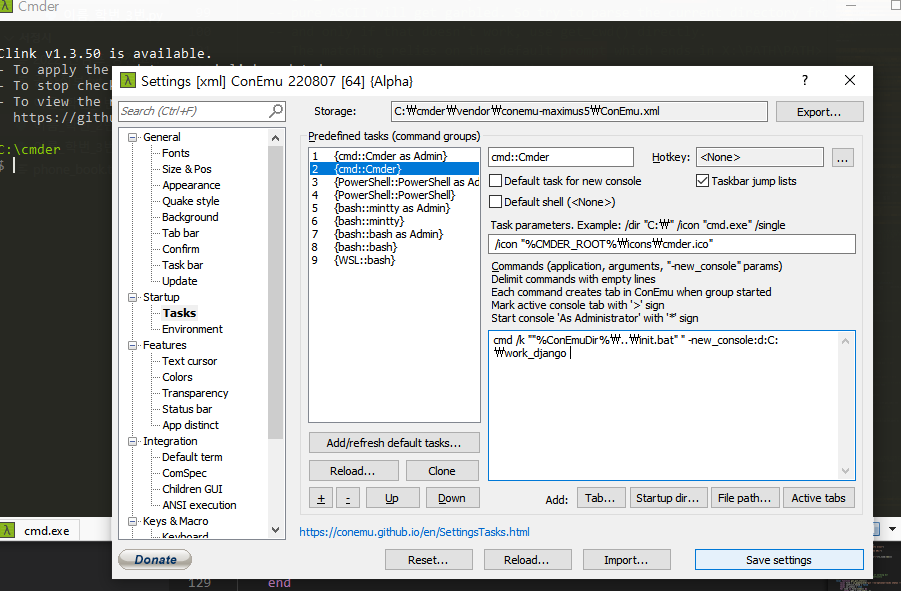Open App distinct settings
This screenshot has width=901, height=591.
pos(190,426)
